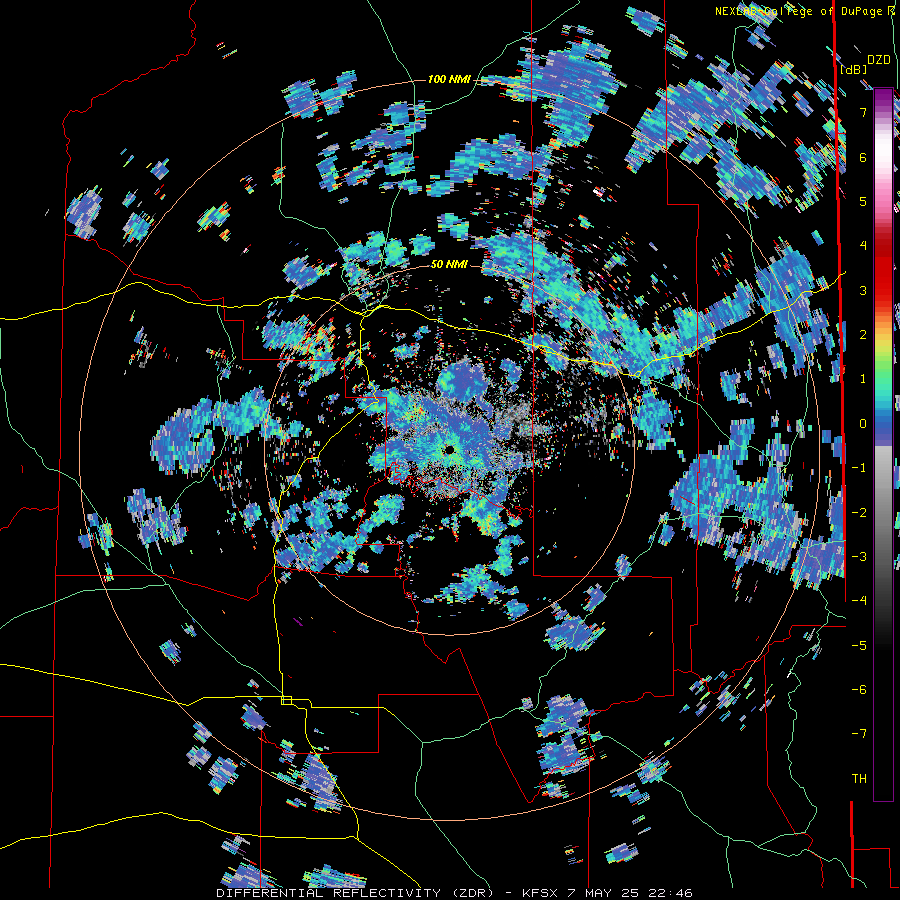
Task: Click the "-5" value on ZDR scale
Action: tap(859, 645)
